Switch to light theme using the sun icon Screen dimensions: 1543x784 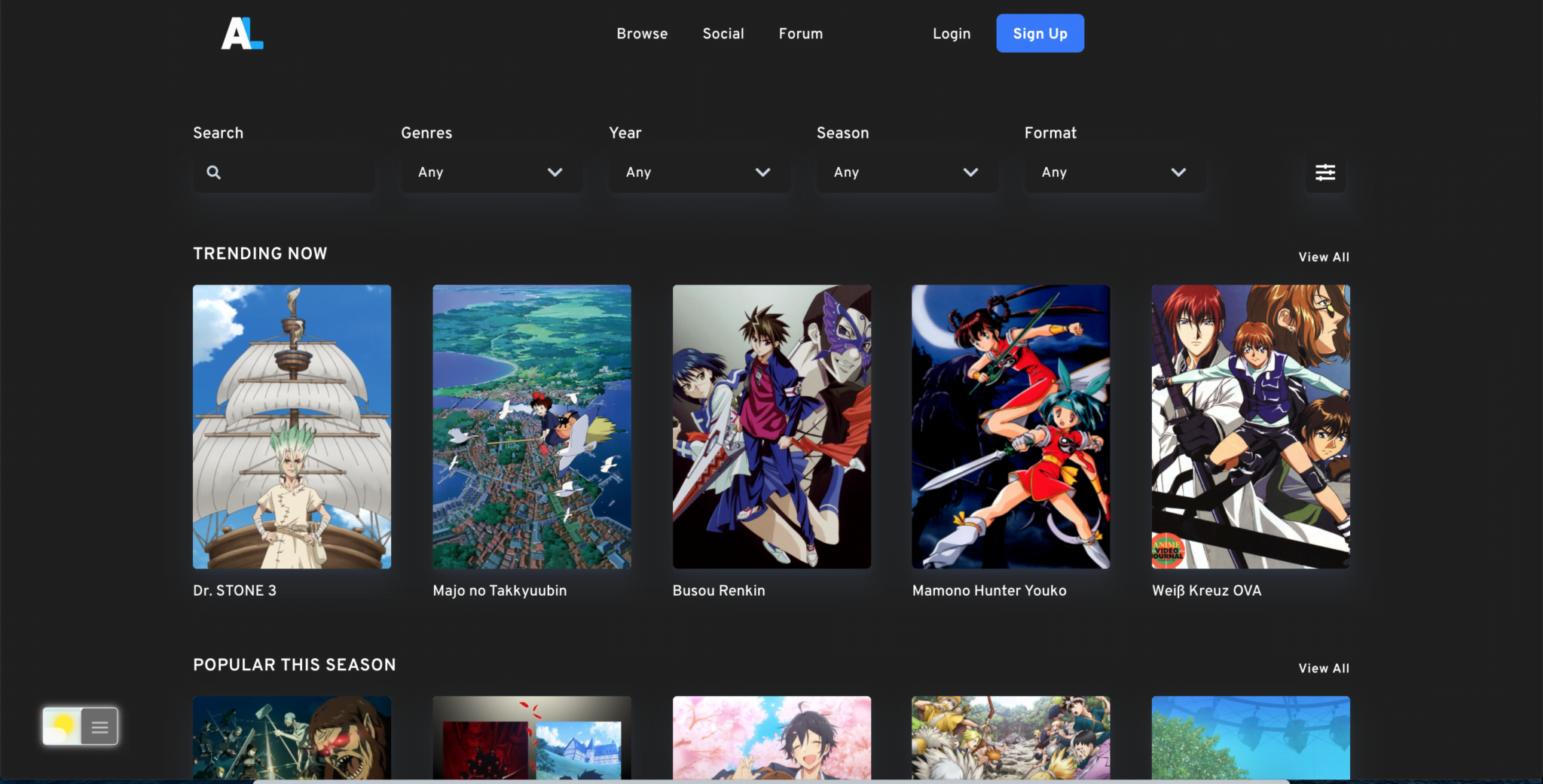click(63, 725)
